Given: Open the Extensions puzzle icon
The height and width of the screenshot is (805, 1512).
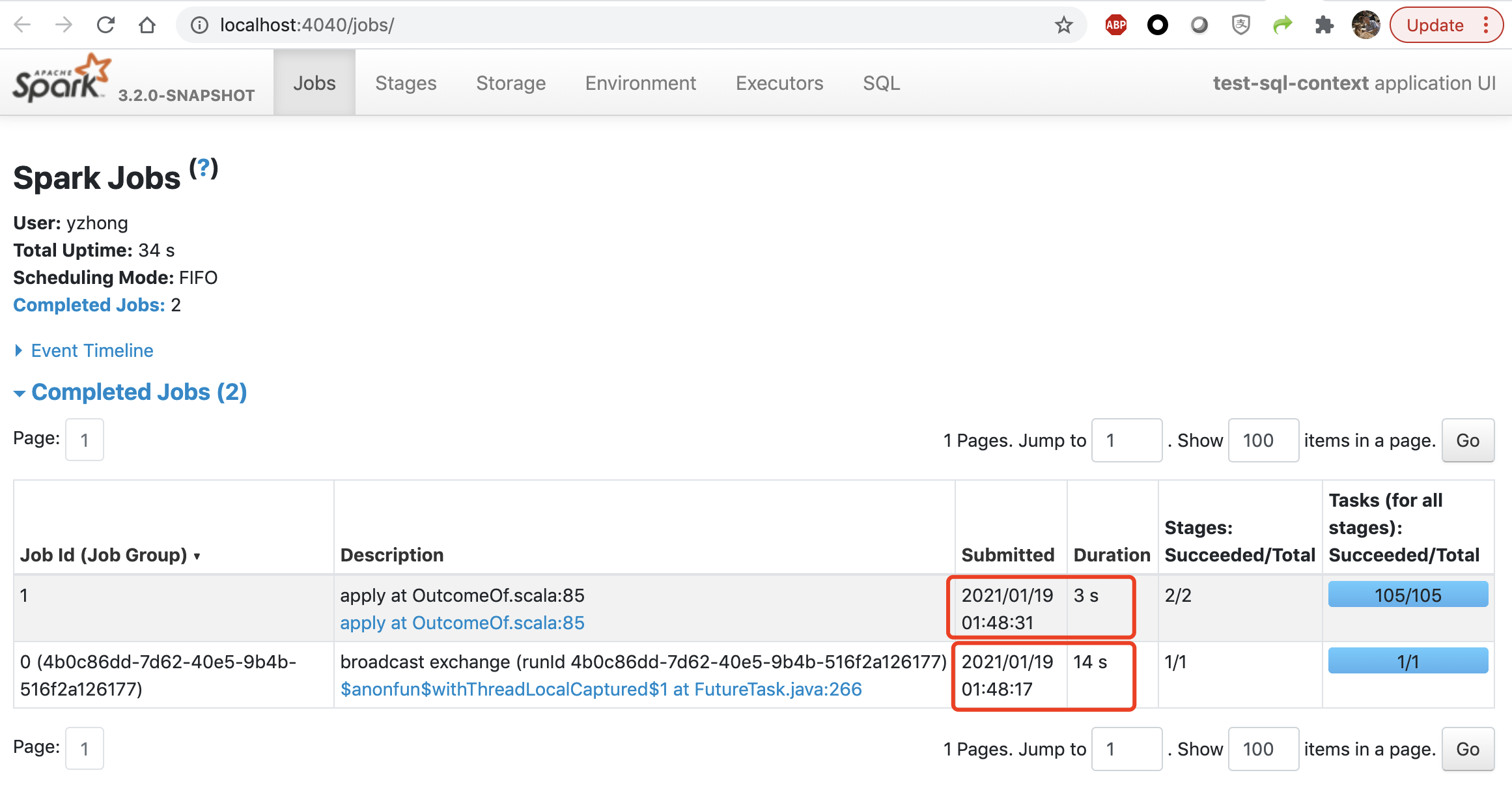Looking at the screenshot, I should tap(1324, 25).
